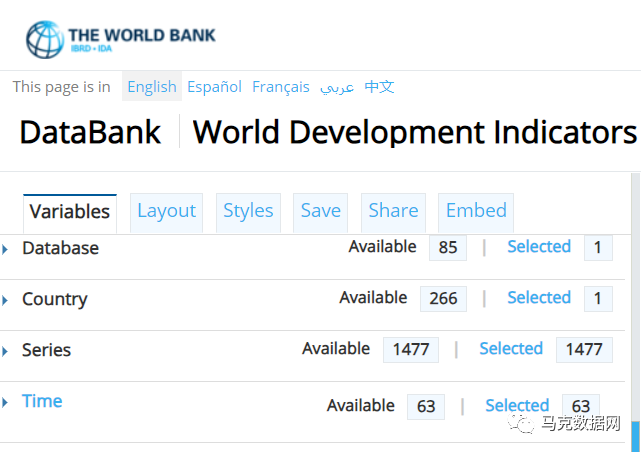Viewport: 641px width, 452px height.
Task: Click Selected link in Time row
Action: [x=517, y=405]
